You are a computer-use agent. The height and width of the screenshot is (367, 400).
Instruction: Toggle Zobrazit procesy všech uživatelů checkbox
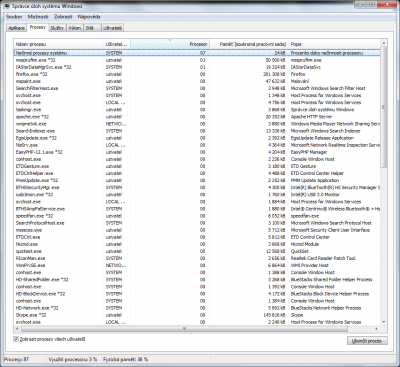[16, 339]
